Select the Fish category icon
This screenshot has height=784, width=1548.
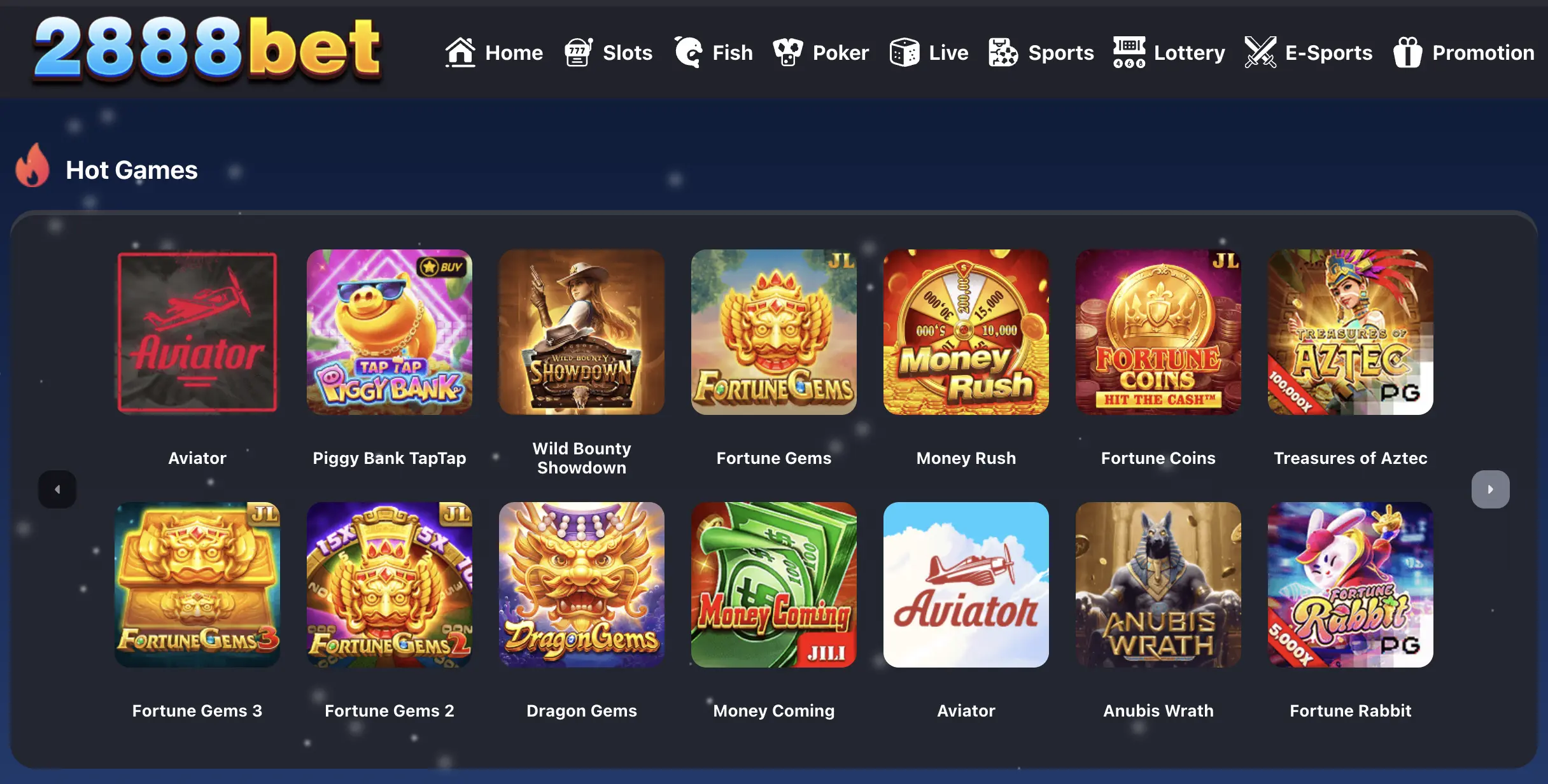click(688, 52)
